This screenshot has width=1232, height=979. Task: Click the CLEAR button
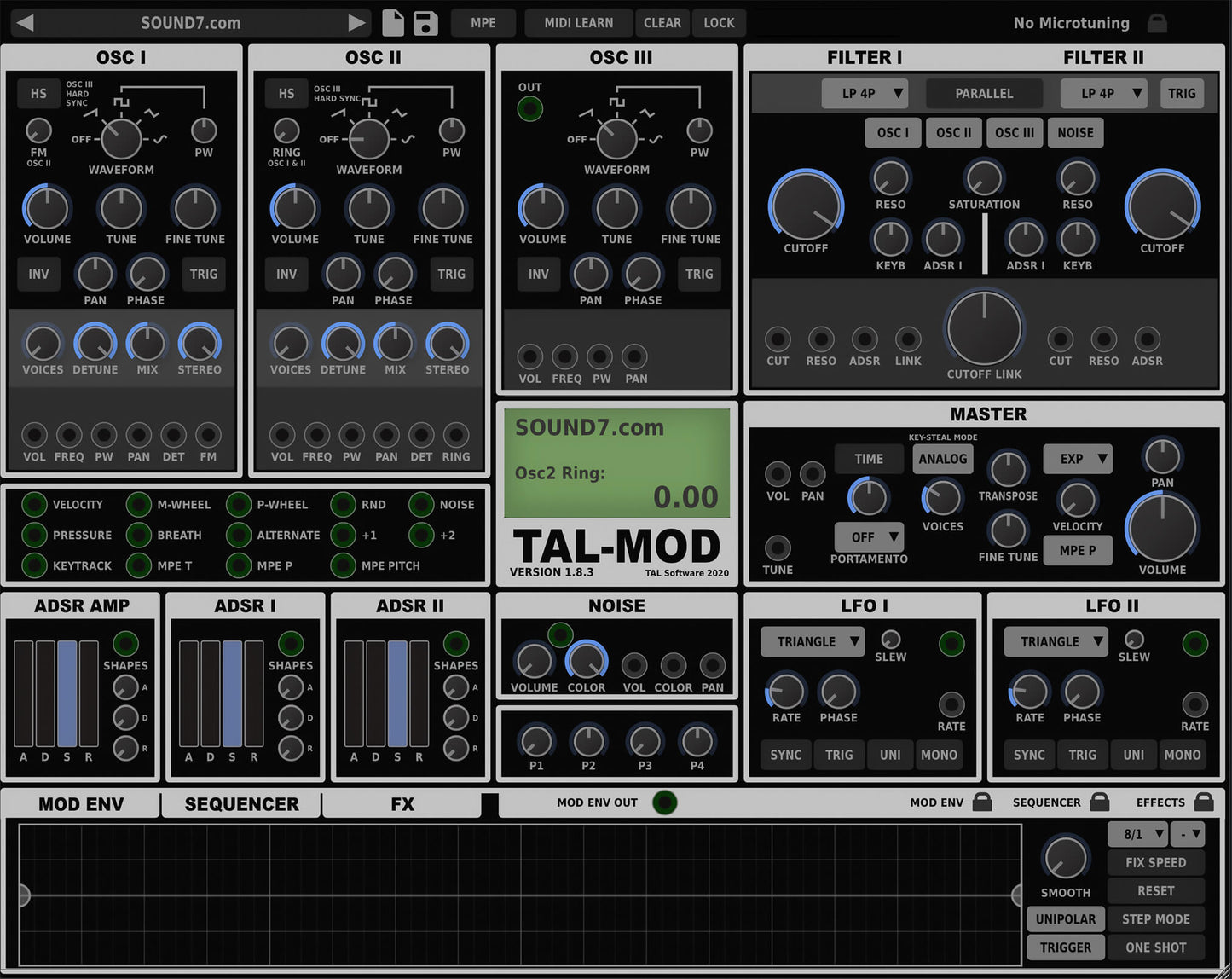point(662,23)
